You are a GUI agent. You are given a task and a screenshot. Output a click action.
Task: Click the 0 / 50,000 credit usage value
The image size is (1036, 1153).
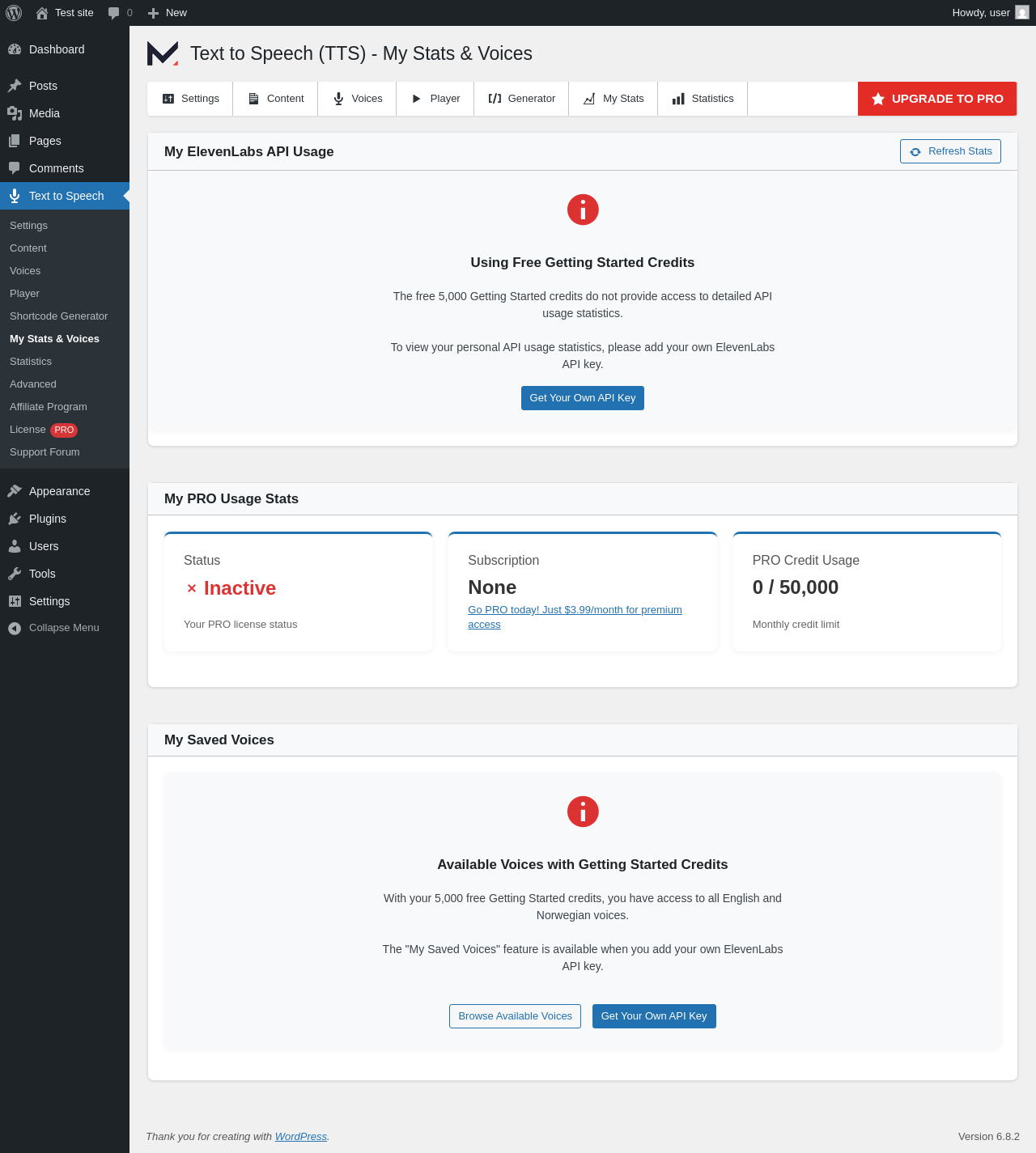[796, 587]
